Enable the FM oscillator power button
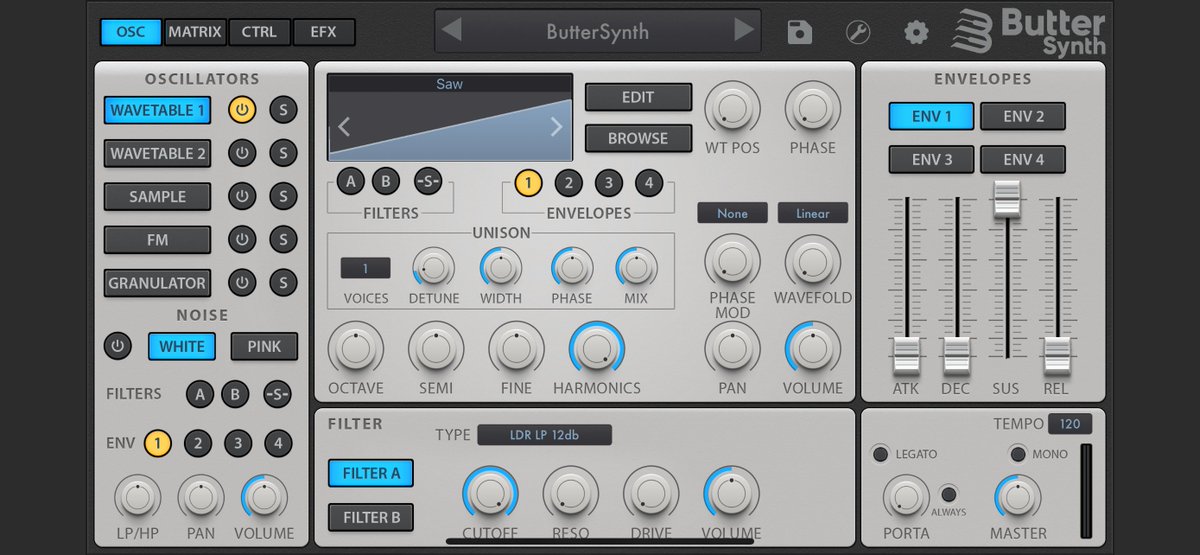 click(x=242, y=240)
